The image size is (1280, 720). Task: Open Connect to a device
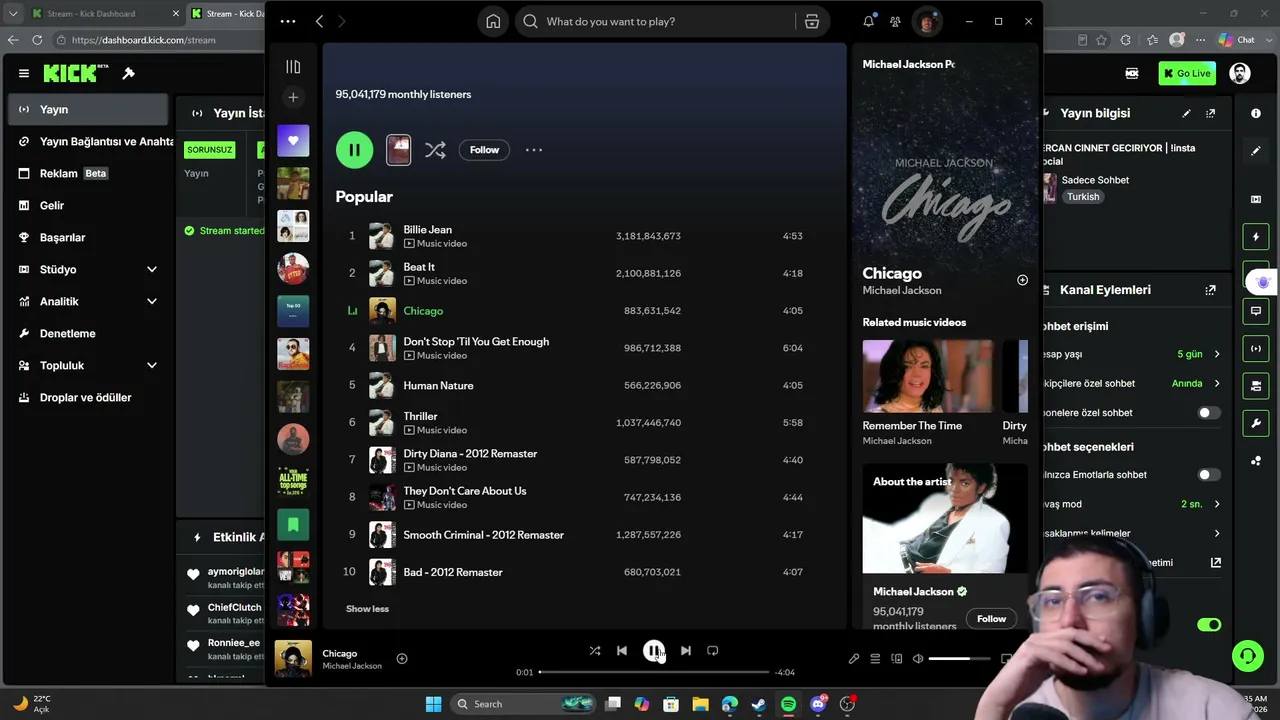[x=896, y=659]
